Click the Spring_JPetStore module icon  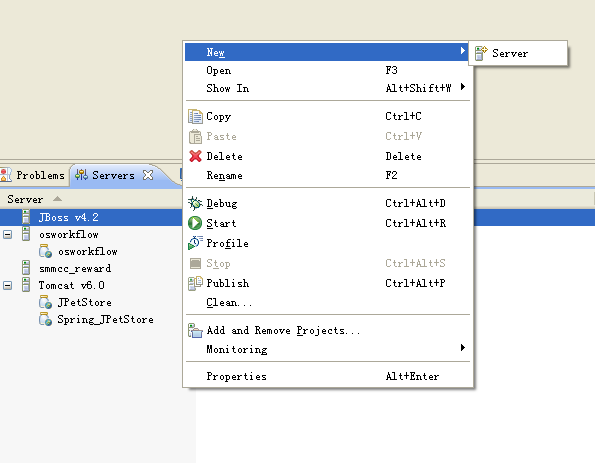point(46,319)
